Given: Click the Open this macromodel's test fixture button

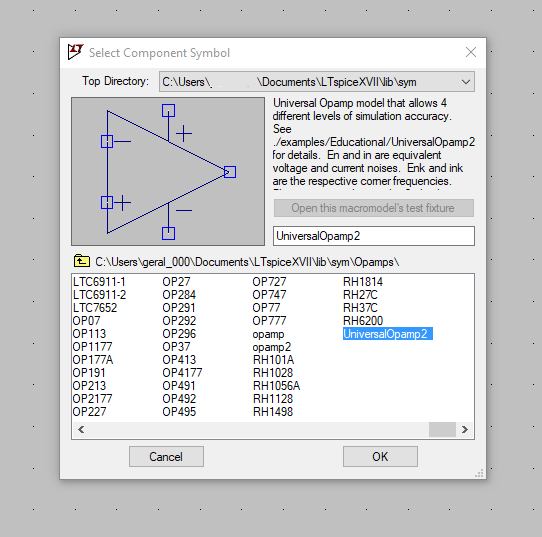Looking at the screenshot, I should tap(374, 208).
